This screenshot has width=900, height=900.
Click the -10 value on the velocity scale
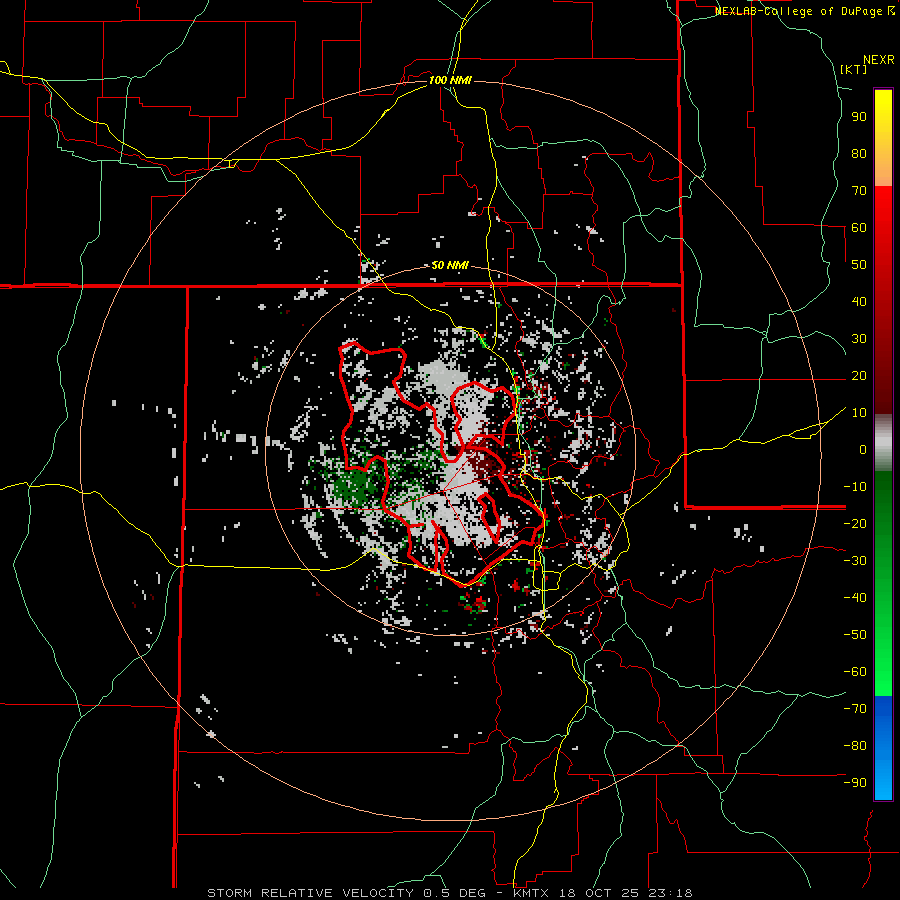855,487
